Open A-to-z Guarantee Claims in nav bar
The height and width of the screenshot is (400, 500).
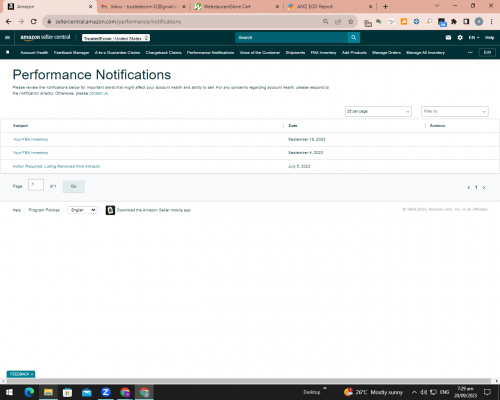pos(117,53)
